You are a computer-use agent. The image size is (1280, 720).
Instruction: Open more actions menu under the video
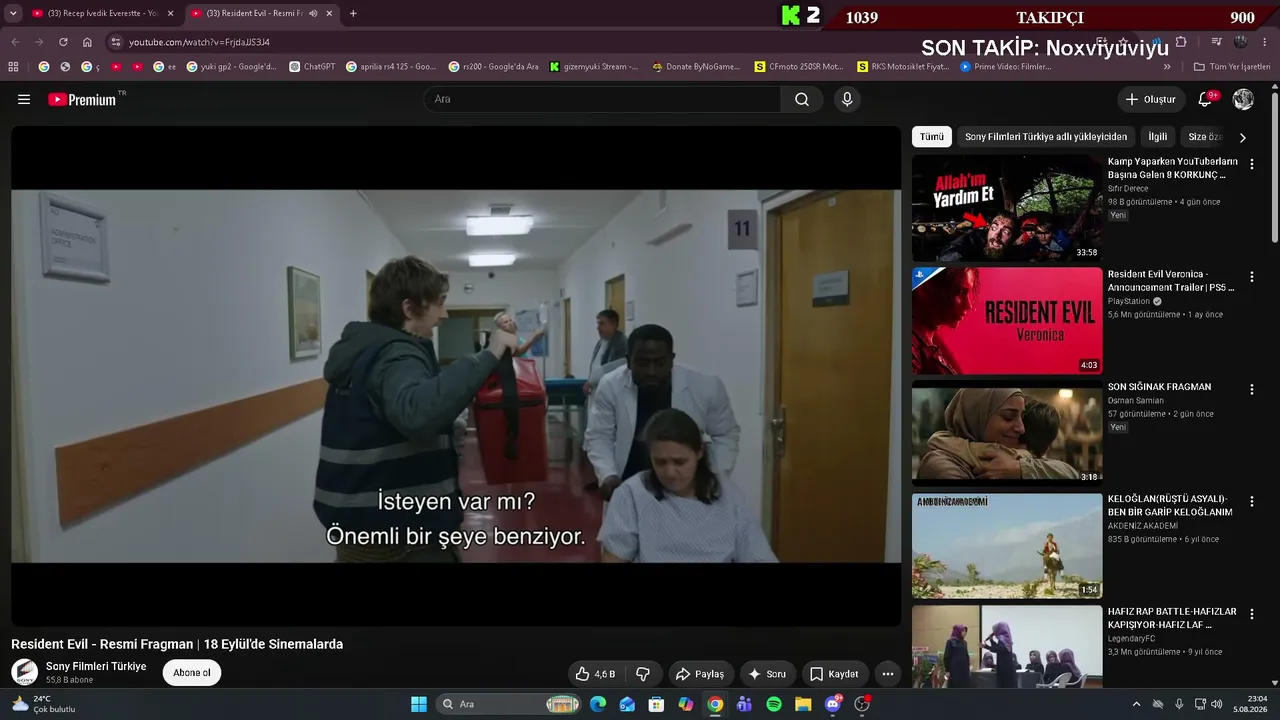[887, 674]
